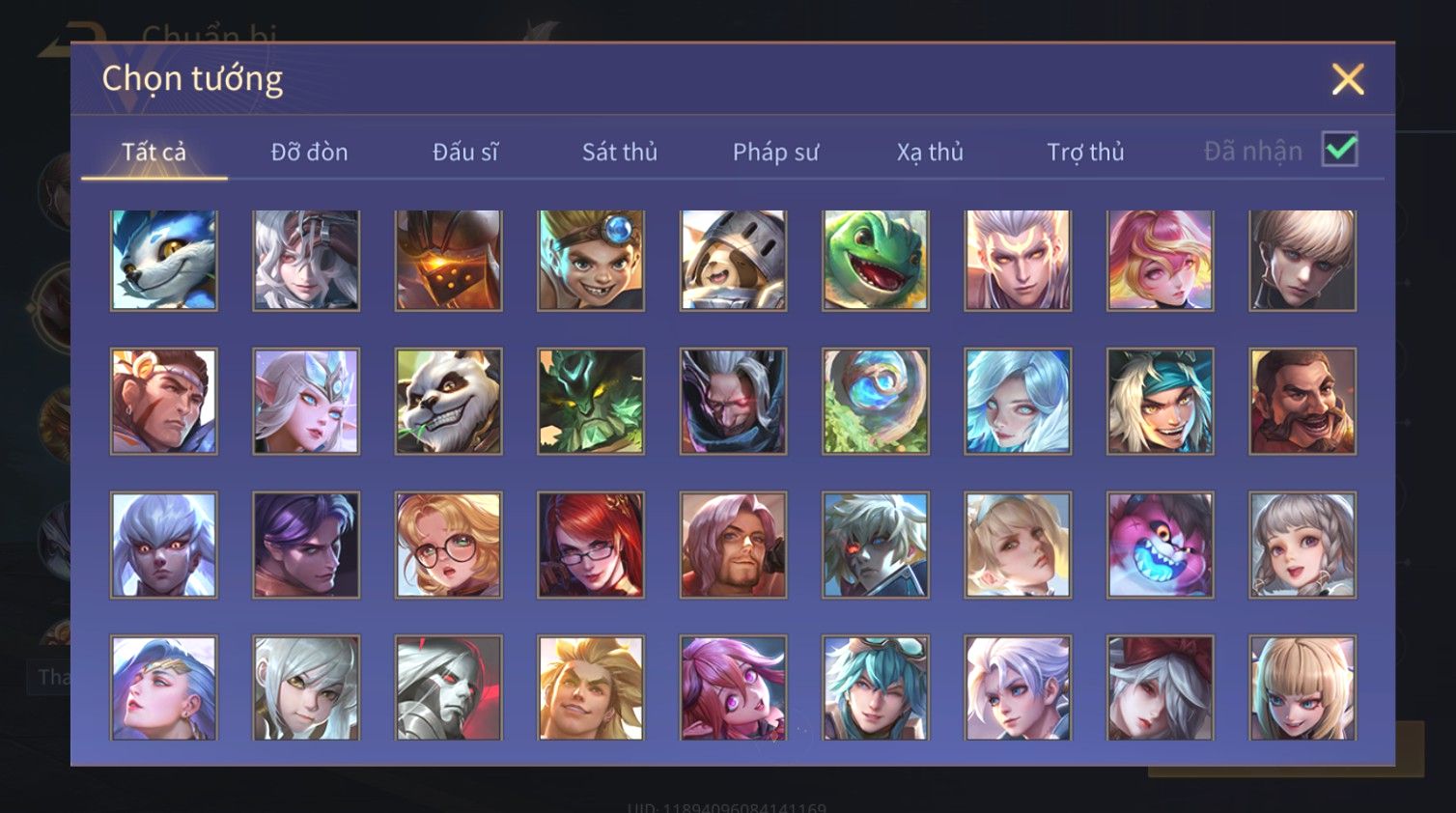Select the boy with blue goggles headband
Viewport: 1456px width, 813px height.
click(591, 261)
